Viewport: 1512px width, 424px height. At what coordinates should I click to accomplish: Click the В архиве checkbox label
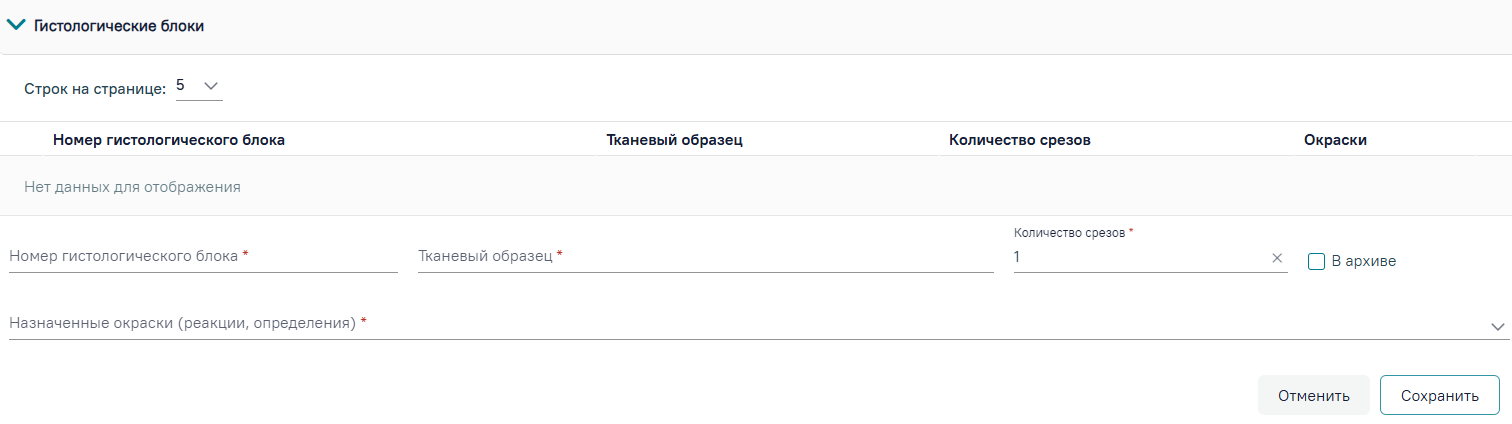tap(1364, 261)
